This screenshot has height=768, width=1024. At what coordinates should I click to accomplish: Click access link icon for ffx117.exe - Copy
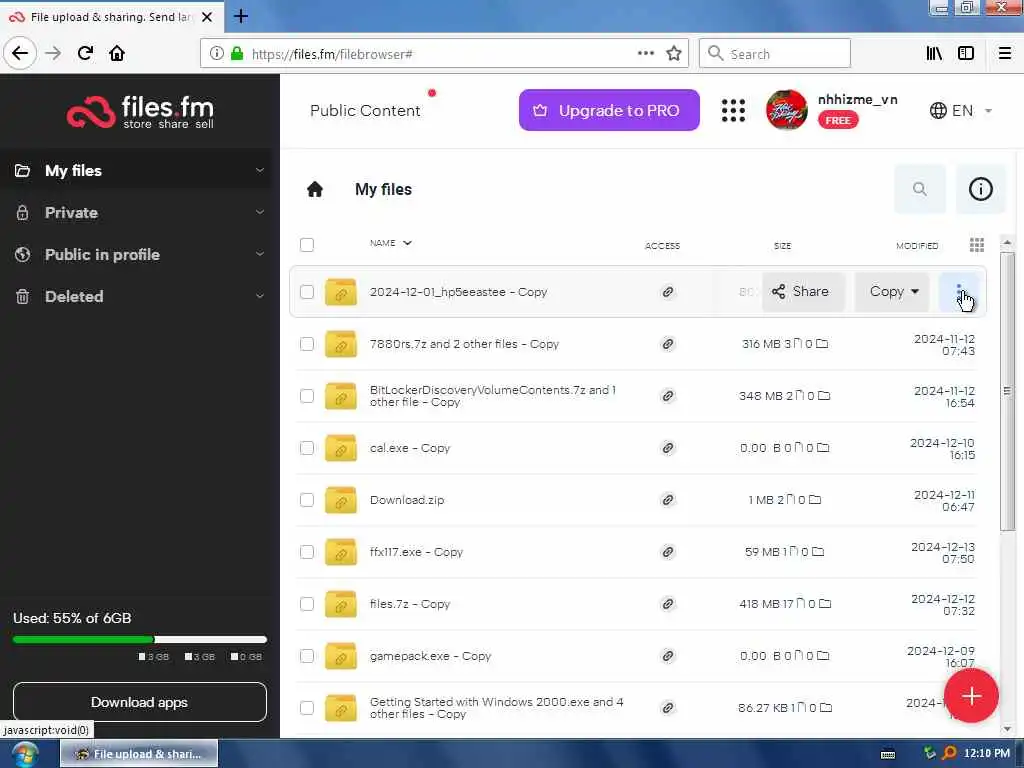[x=667, y=552]
